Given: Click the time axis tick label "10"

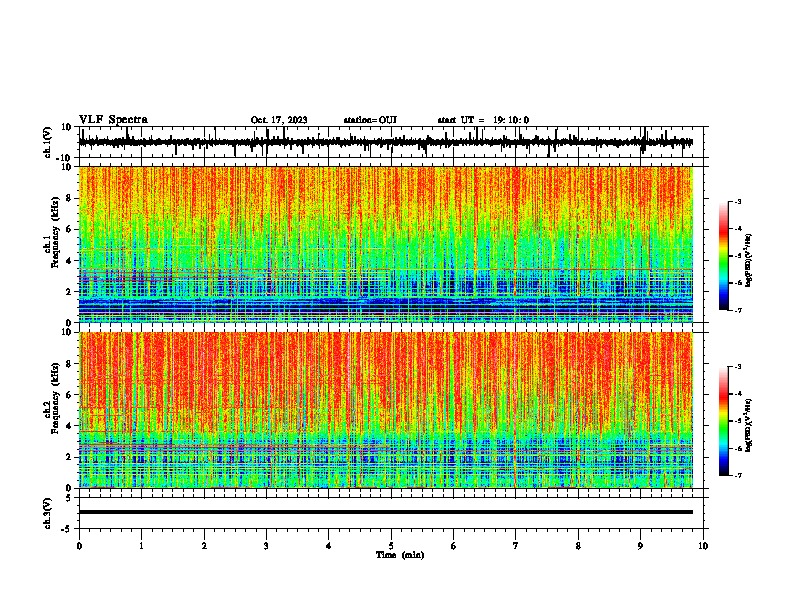Looking at the screenshot, I should [703, 546].
